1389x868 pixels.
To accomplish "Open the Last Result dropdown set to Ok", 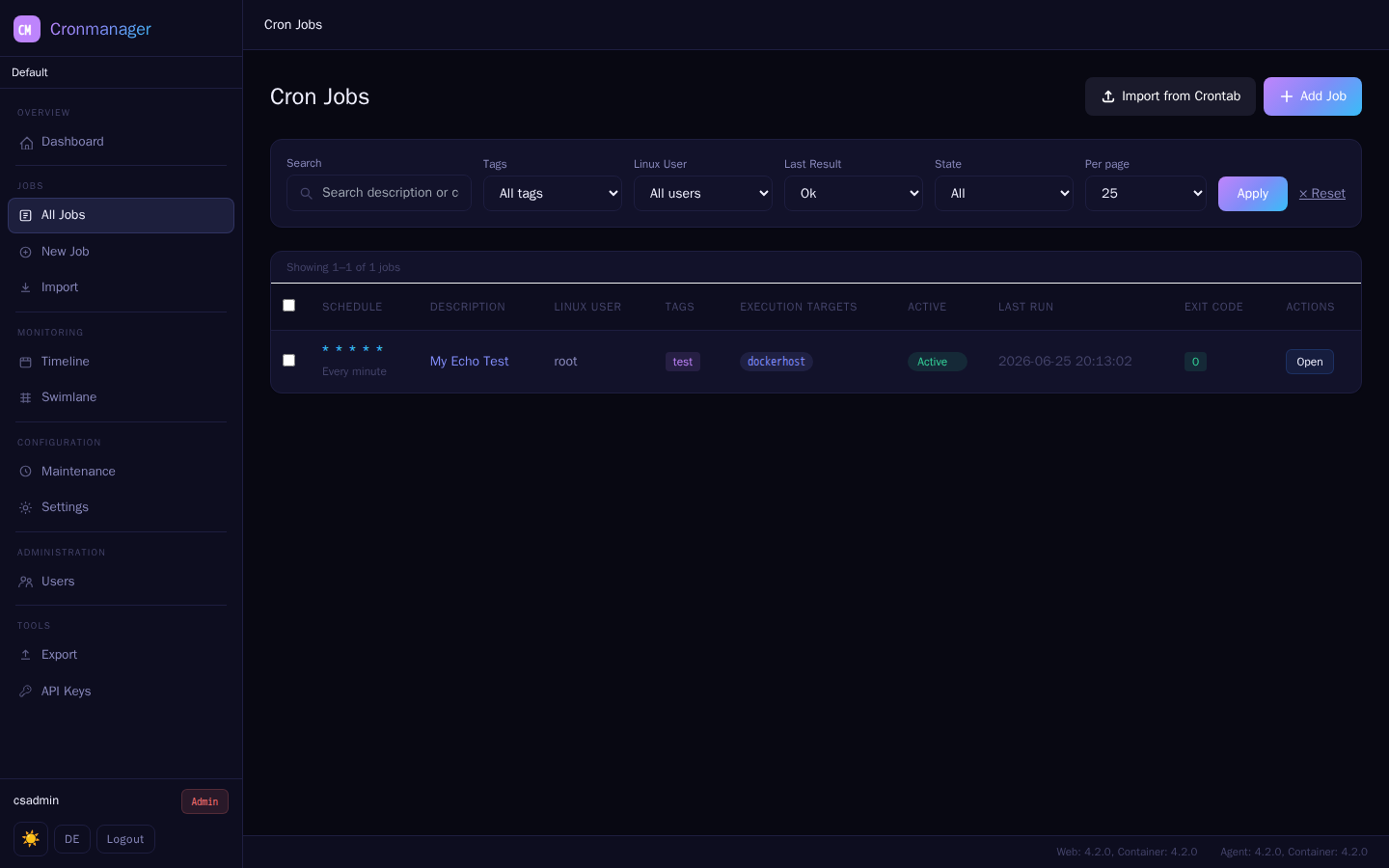I will coord(854,194).
